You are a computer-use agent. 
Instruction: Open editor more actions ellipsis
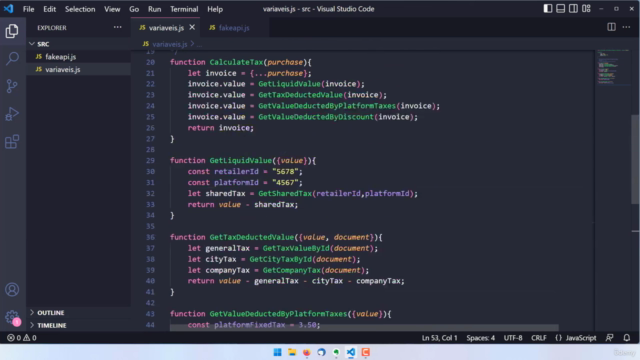tap(626, 27)
